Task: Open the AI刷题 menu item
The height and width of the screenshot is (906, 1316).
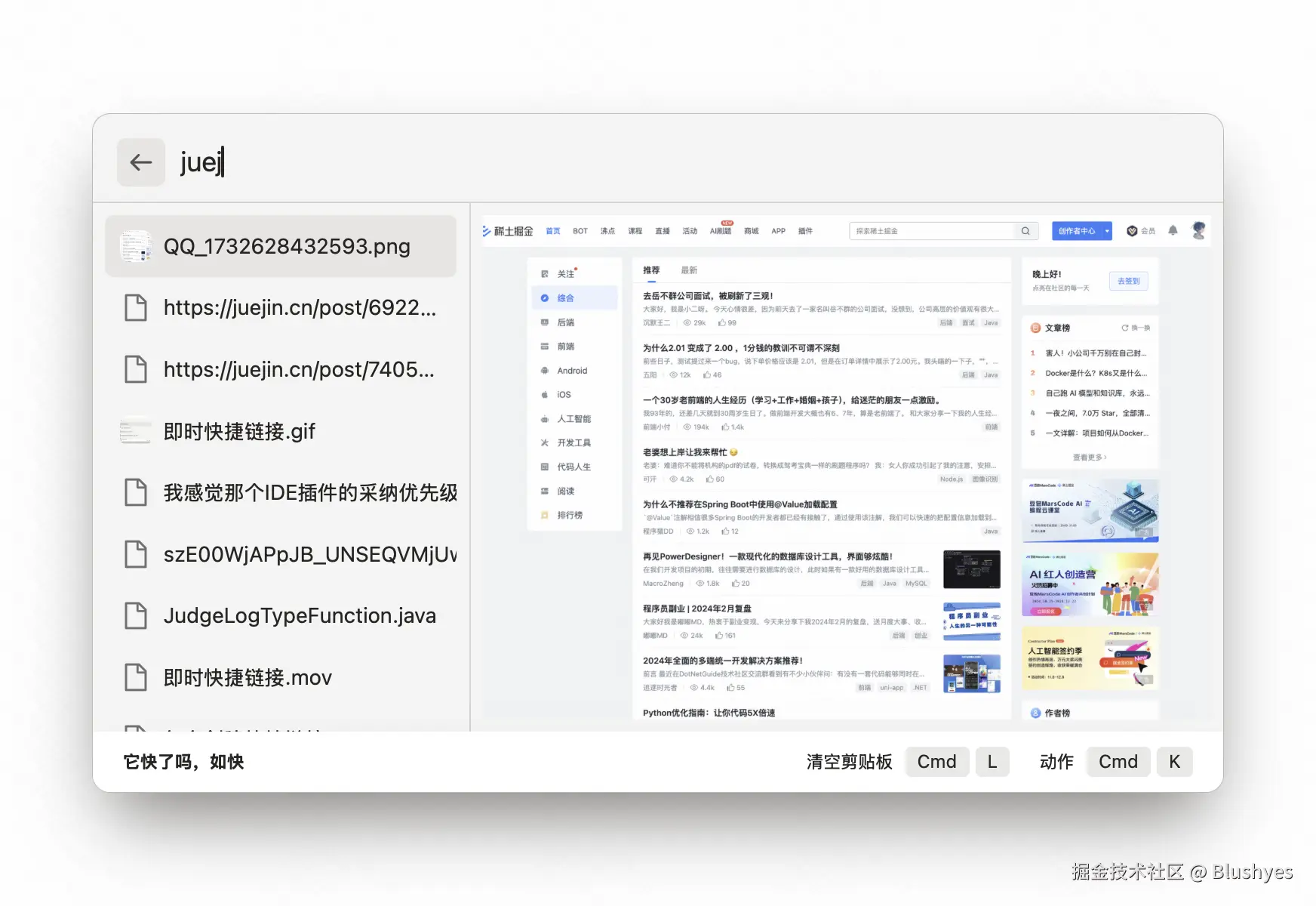Action: (x=721, y=230)
